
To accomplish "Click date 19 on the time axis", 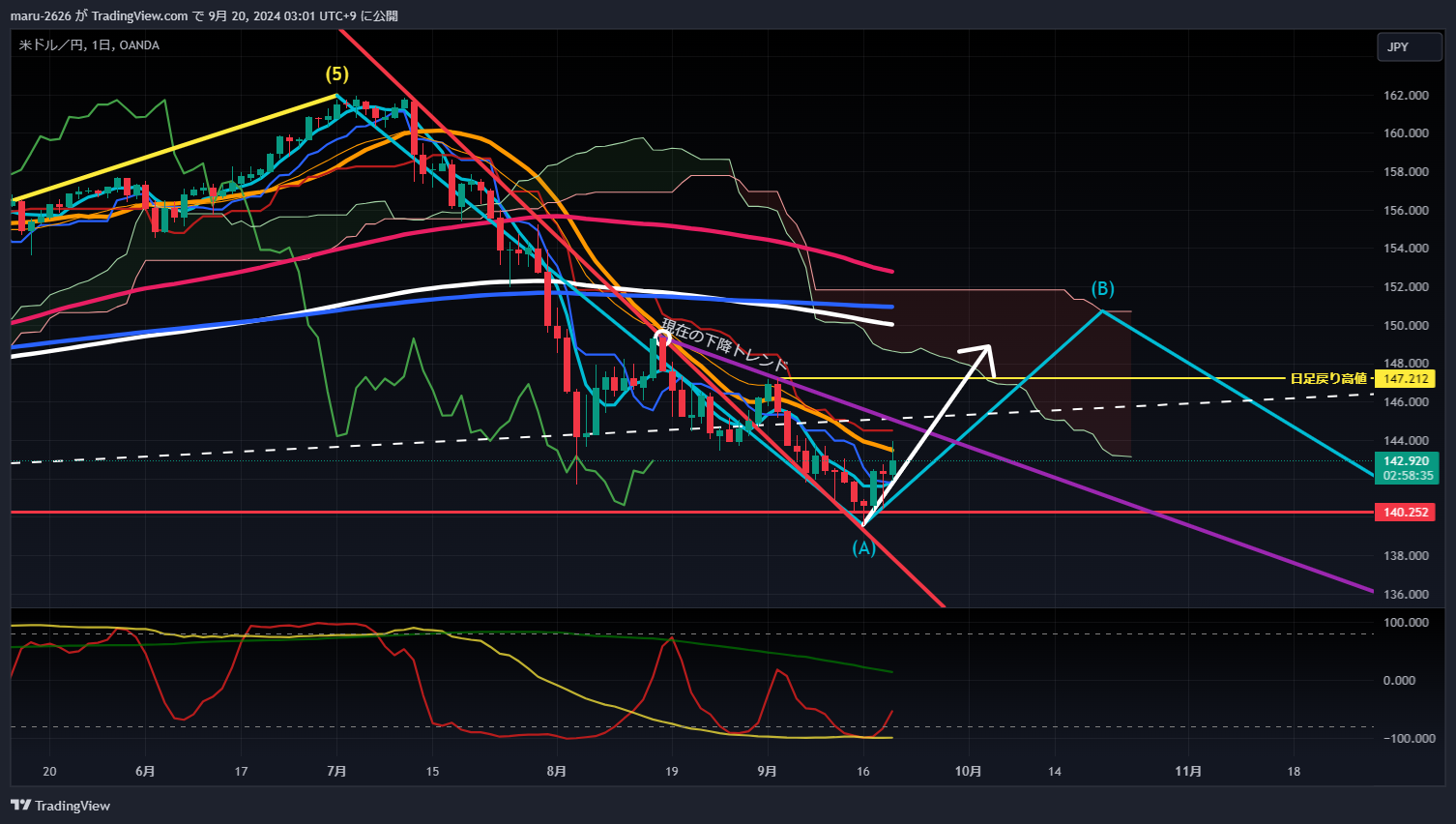I will 671,772.
